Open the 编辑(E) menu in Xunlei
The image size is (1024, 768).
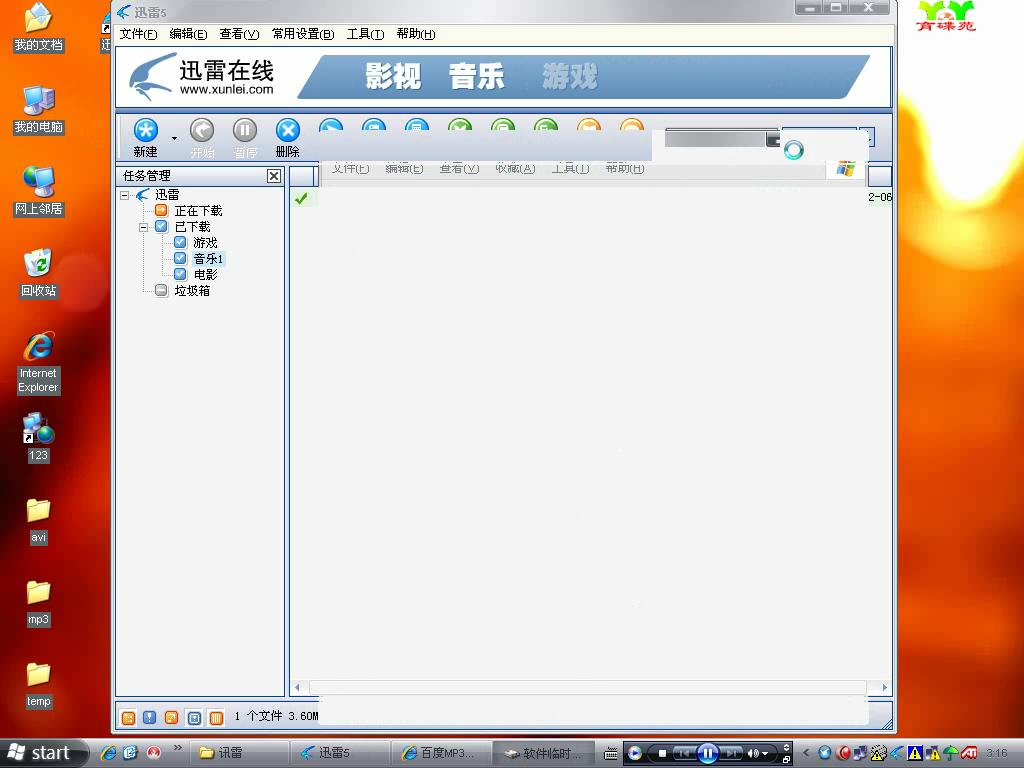188,34
